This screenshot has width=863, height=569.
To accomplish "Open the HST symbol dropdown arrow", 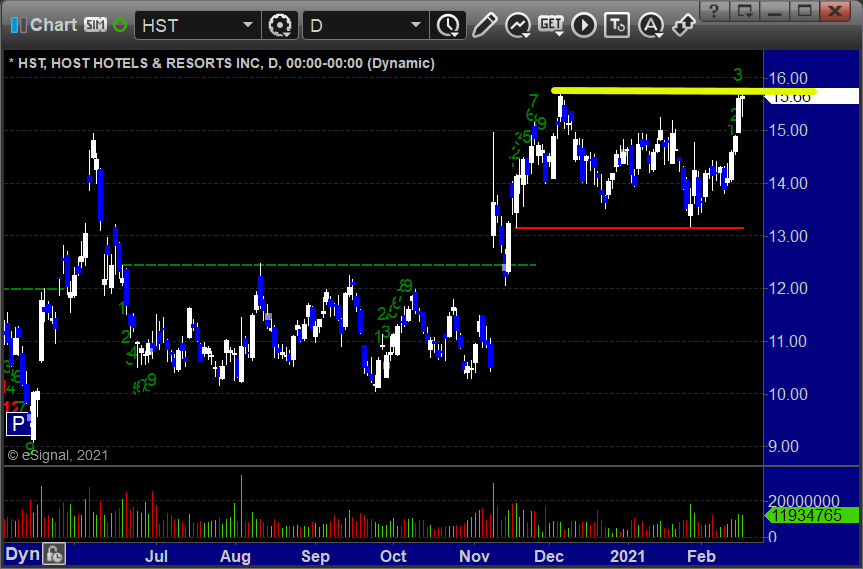I will [x=248, y=25].
